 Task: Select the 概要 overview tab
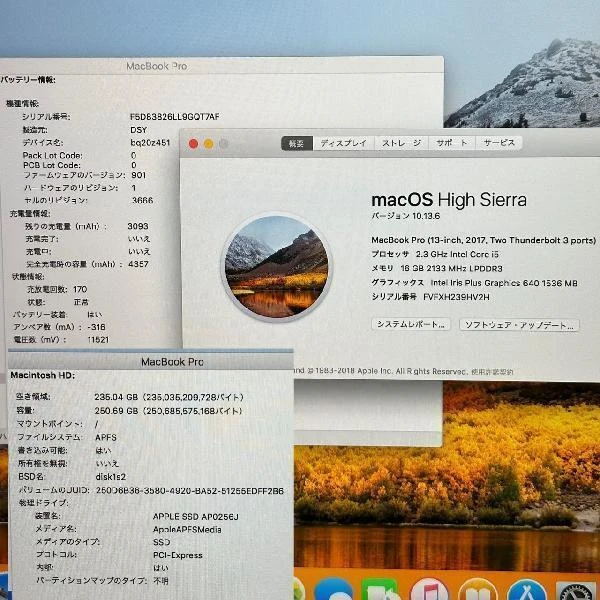[x=297, y=143]
